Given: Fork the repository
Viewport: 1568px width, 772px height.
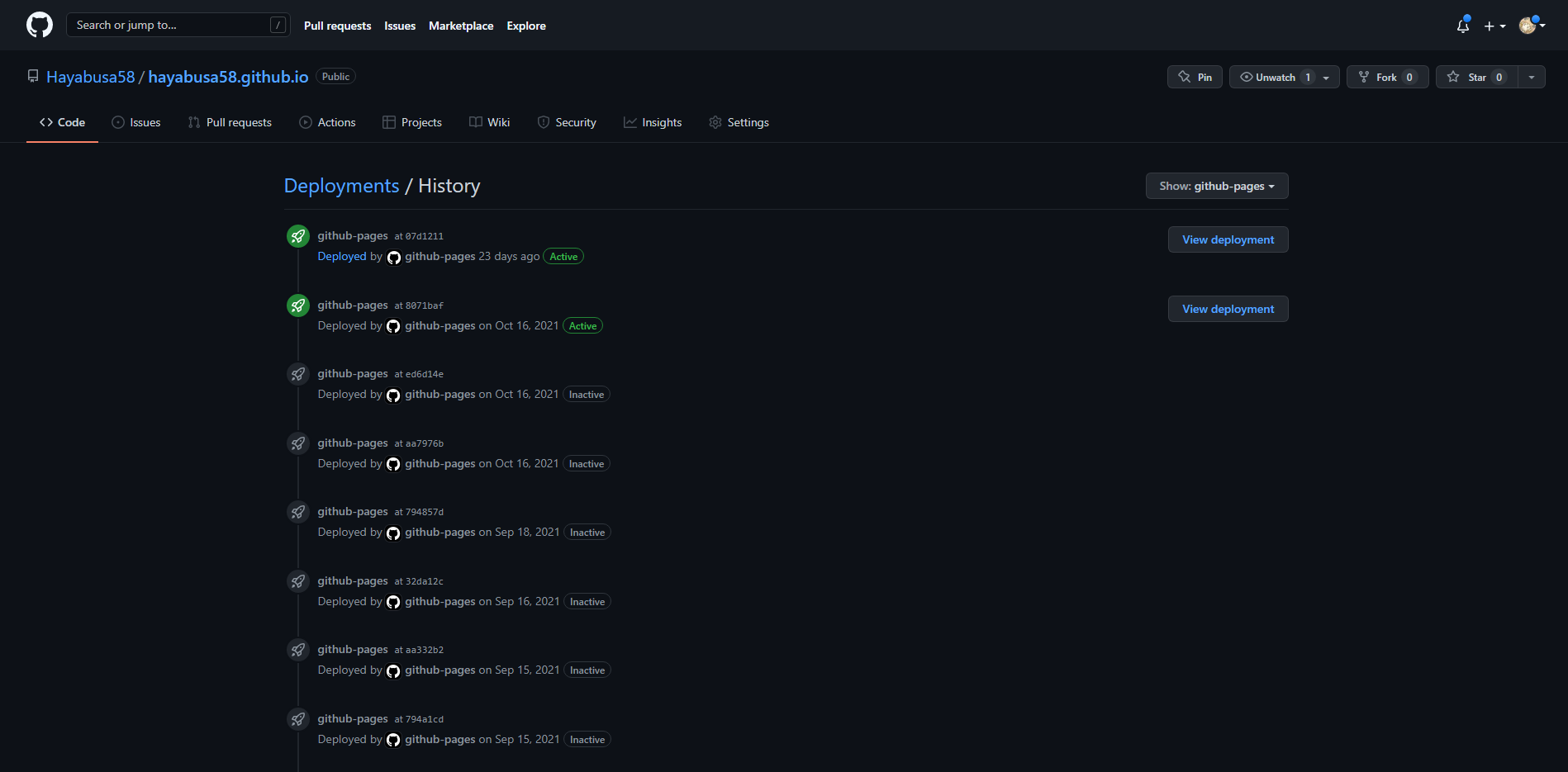Looking at the screenshot, I should coord(1388,77).
